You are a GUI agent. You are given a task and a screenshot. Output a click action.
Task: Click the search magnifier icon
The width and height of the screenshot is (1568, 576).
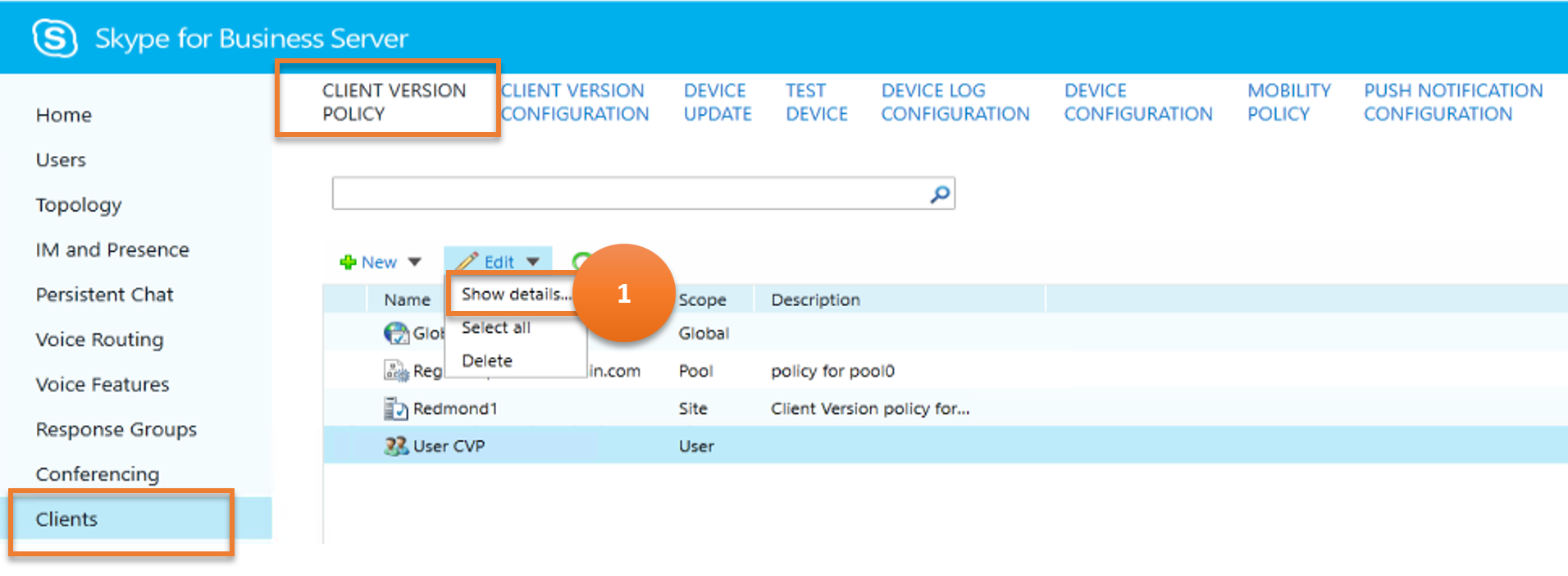940,194
